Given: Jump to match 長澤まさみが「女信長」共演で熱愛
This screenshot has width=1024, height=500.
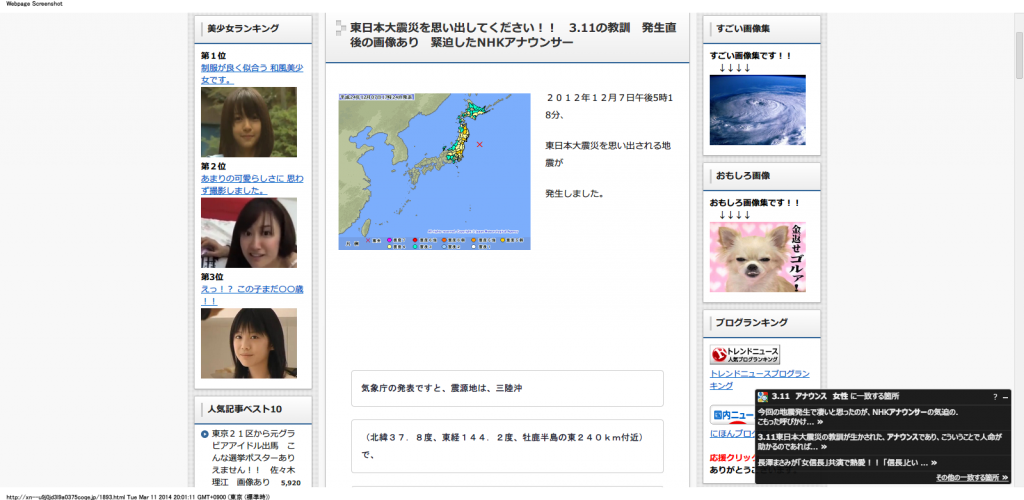Looking at the screenshot, I should pyautogui.click(x=847, y=462).
